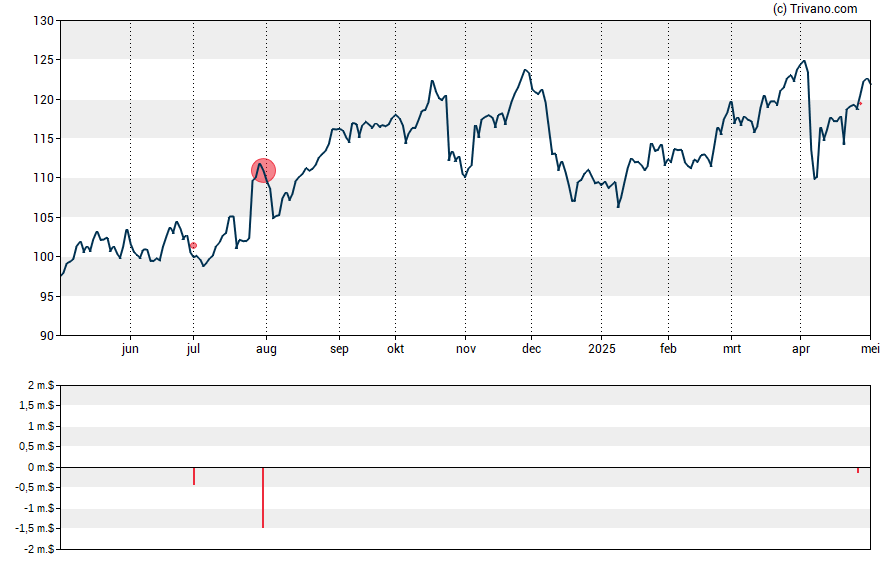Click the '1,5 m.$' volume axis label

tap(37, 405)
